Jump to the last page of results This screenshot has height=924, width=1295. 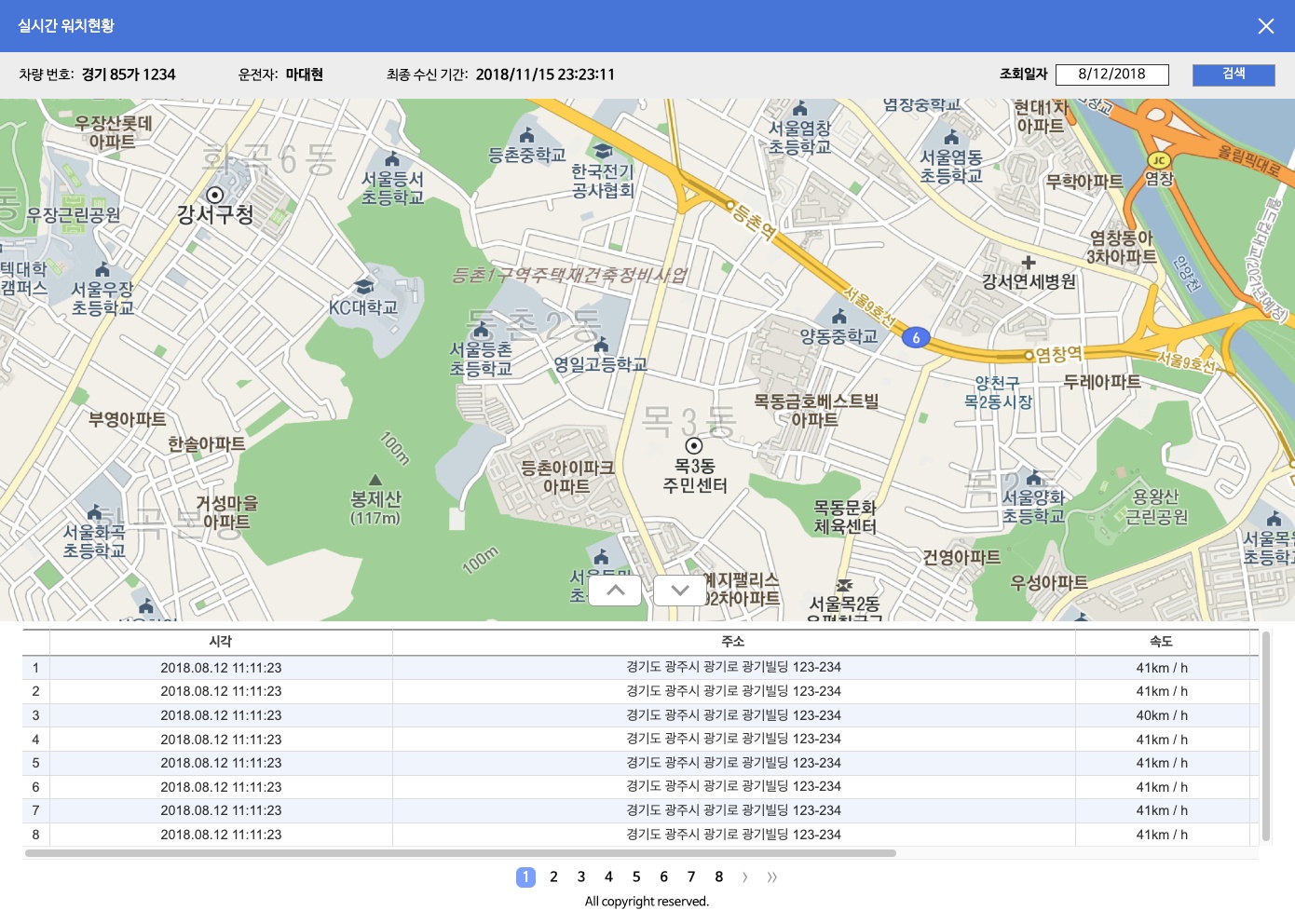772,877
